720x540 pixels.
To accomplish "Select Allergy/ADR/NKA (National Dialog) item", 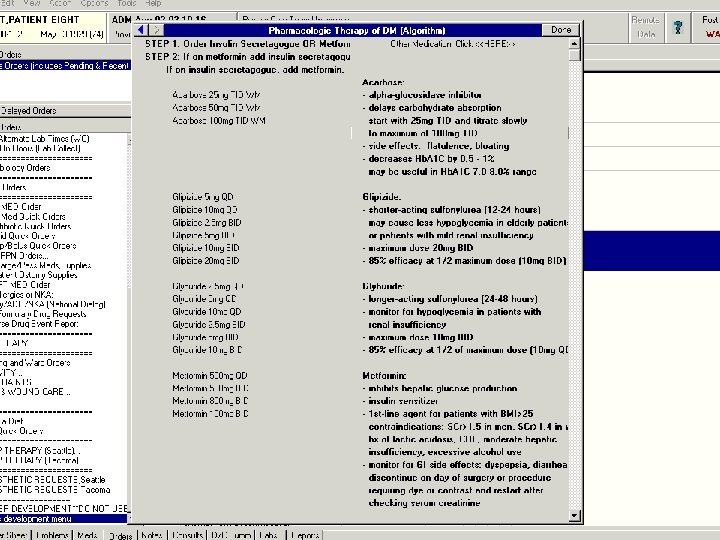I will pos(53,304).
